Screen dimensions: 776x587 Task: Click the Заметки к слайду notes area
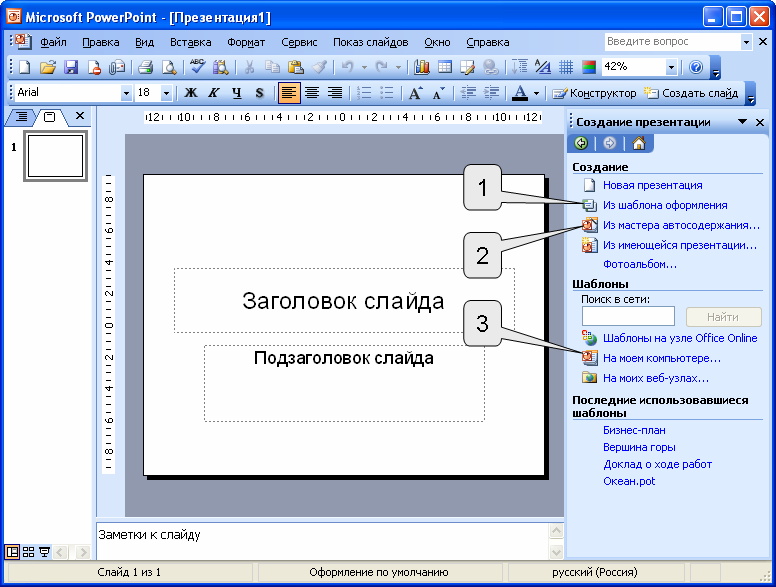[x=323, y=541]
